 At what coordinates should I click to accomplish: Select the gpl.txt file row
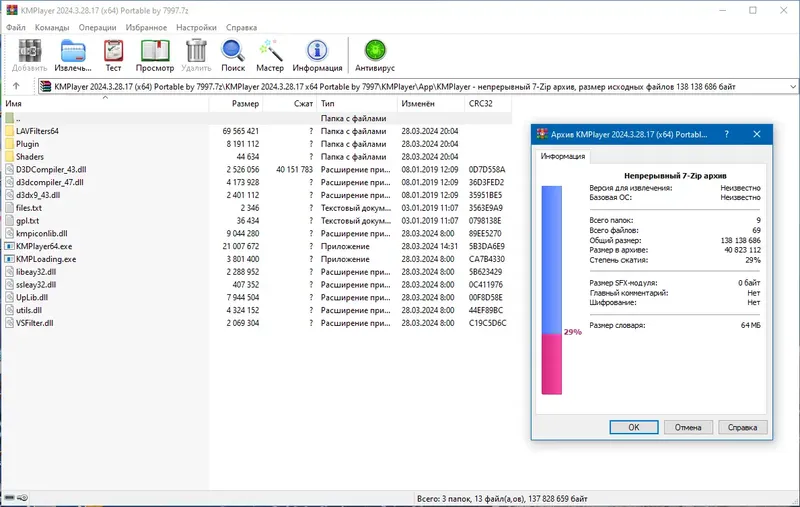[x=257, y=221]
